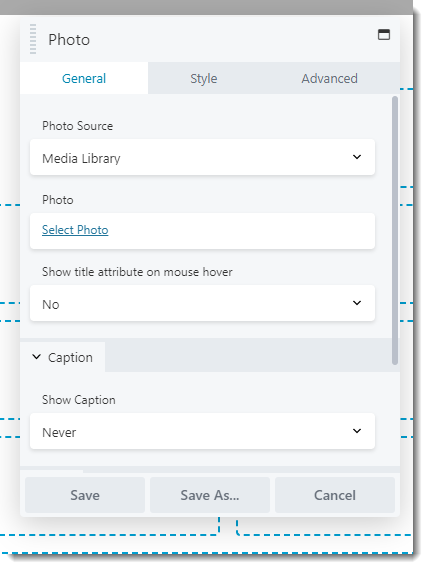Click the 'Show title attribute on mouse hover' label

pyautogui.click(x=137, y=272)
